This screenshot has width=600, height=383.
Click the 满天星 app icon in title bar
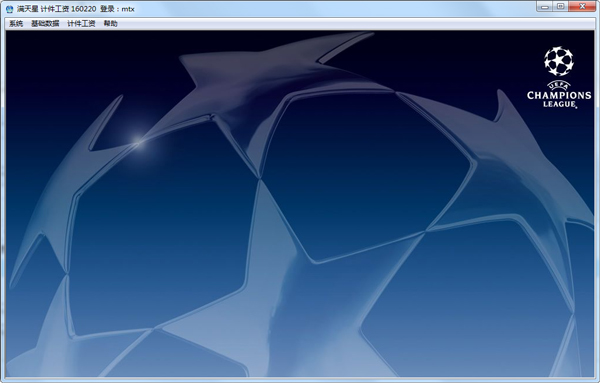click(10, 9)
